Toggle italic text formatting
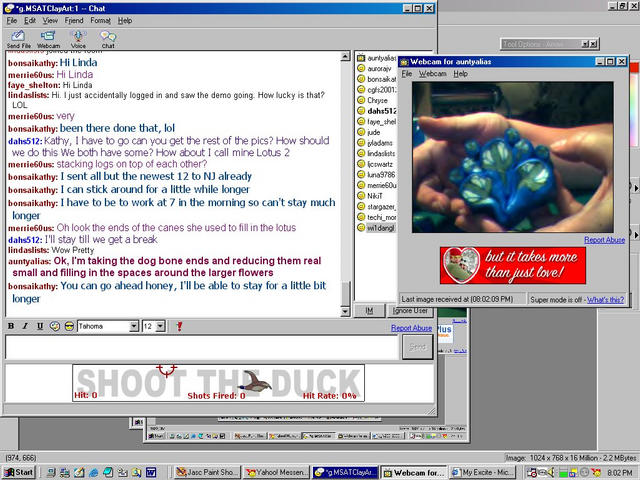640x480 pixels. coord(25,326)
